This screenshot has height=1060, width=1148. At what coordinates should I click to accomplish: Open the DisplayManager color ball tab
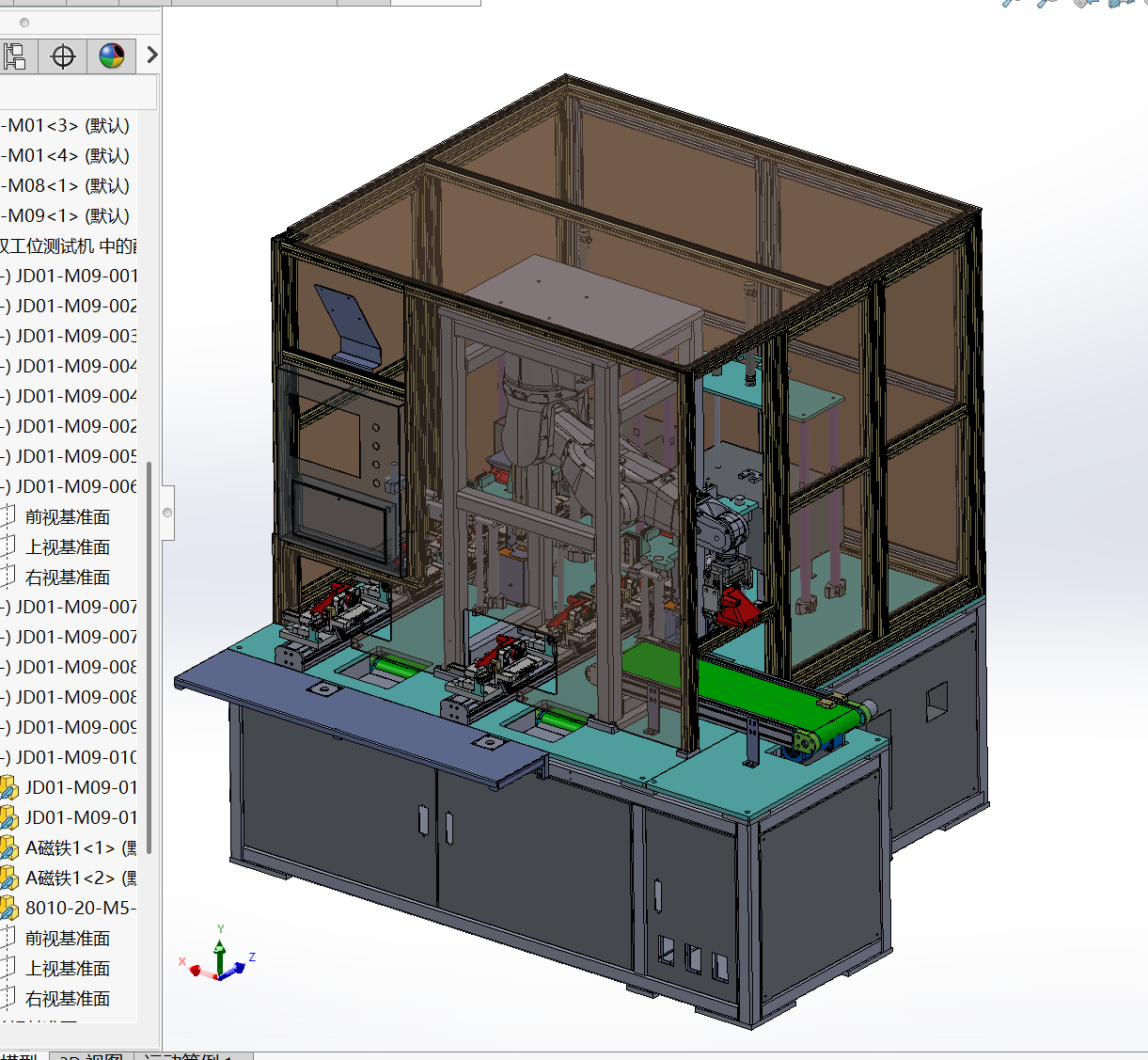tap(112, 56)
